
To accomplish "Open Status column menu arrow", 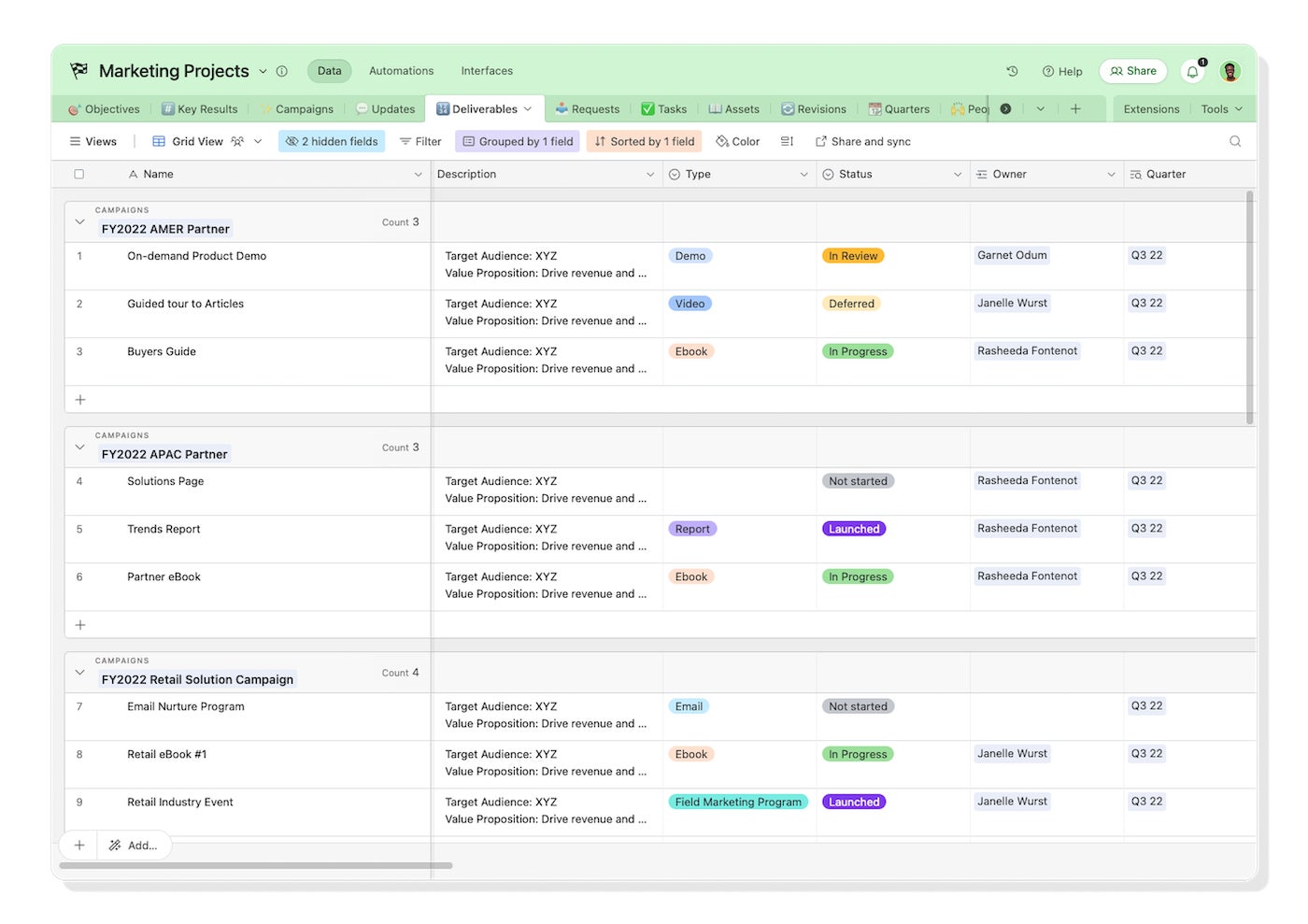I will point(957,175).
